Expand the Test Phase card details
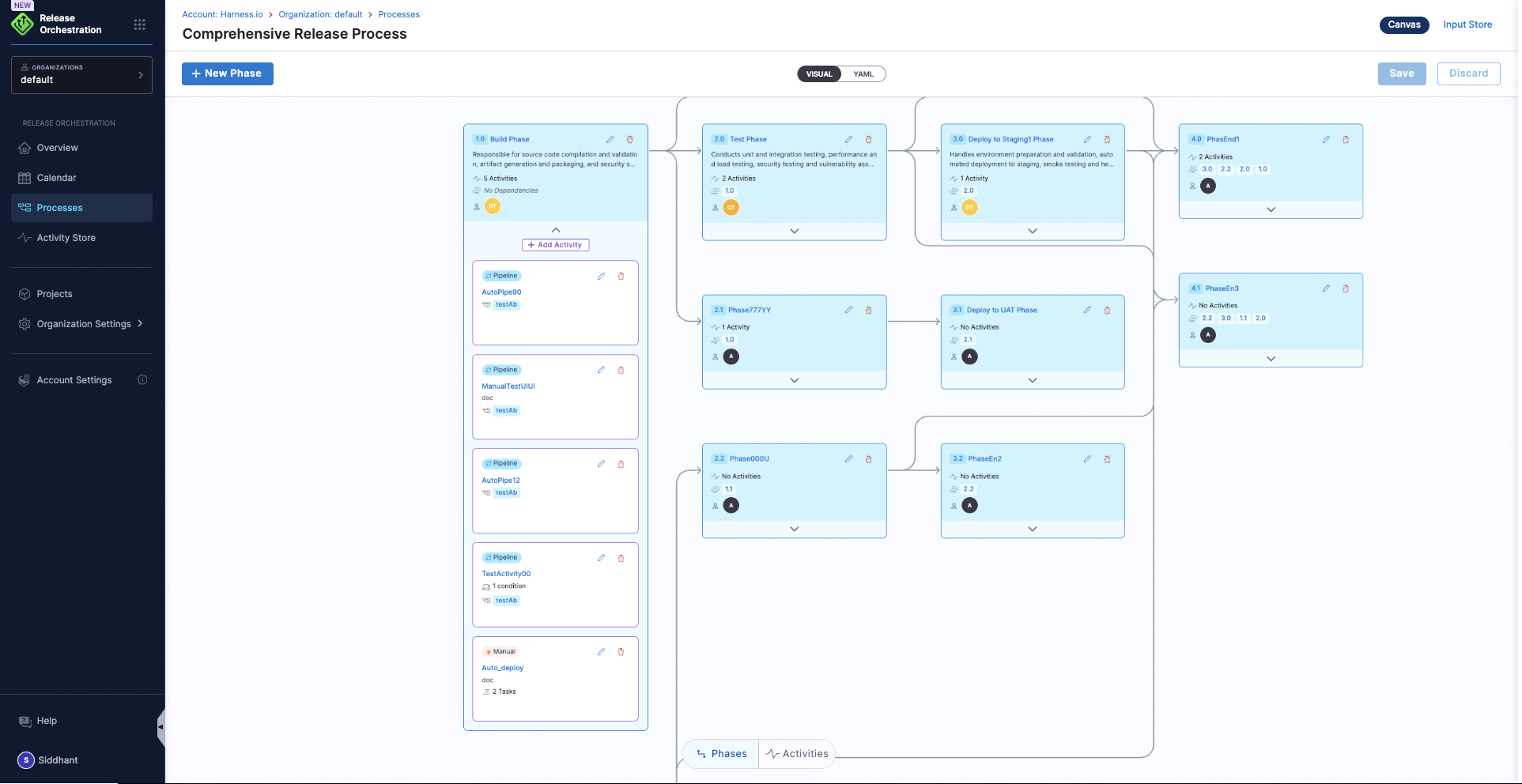Image resolution: width=1522 pixels, height=784 pixels. [x=794, y=232]
